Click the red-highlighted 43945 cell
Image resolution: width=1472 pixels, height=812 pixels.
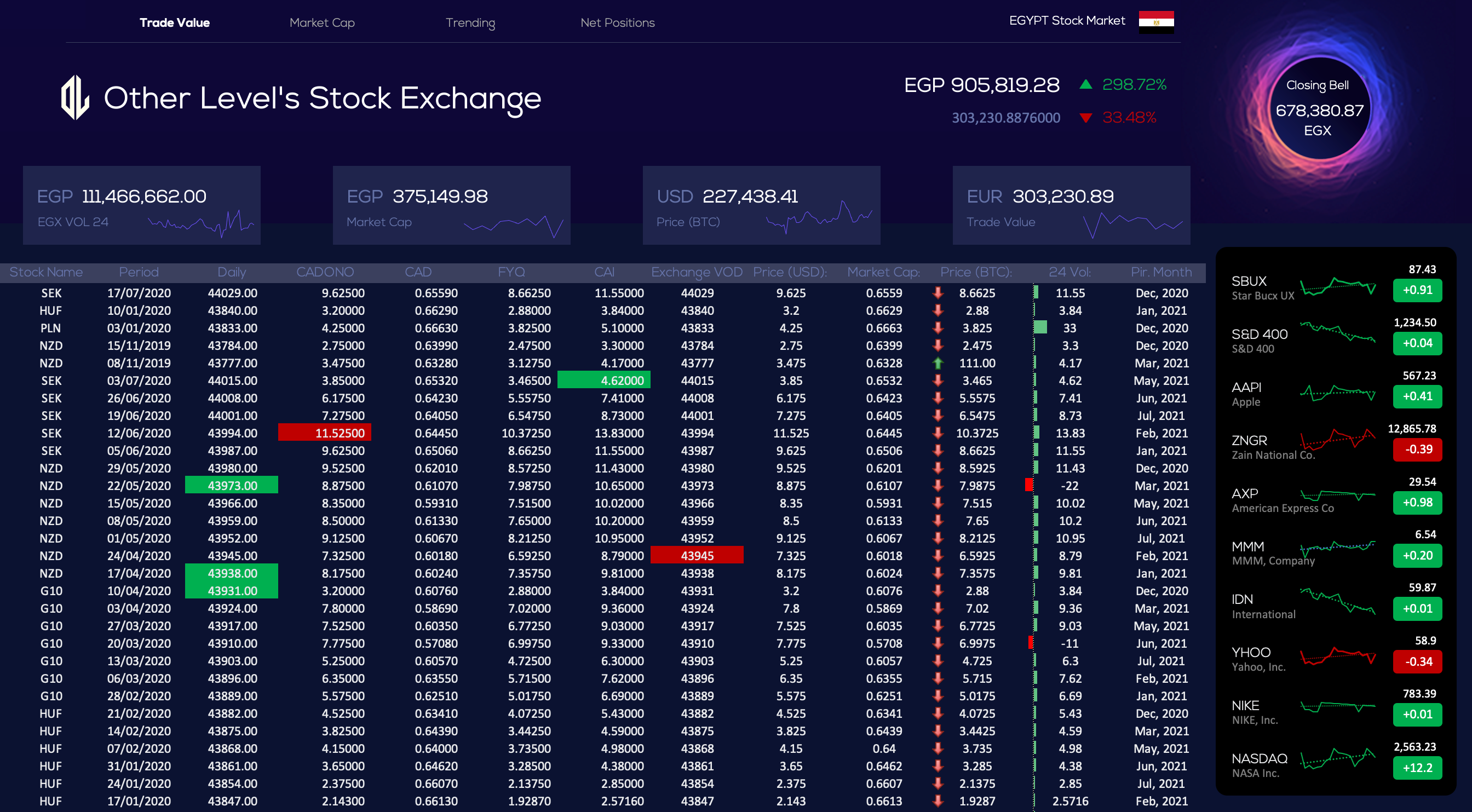point(697,555)
